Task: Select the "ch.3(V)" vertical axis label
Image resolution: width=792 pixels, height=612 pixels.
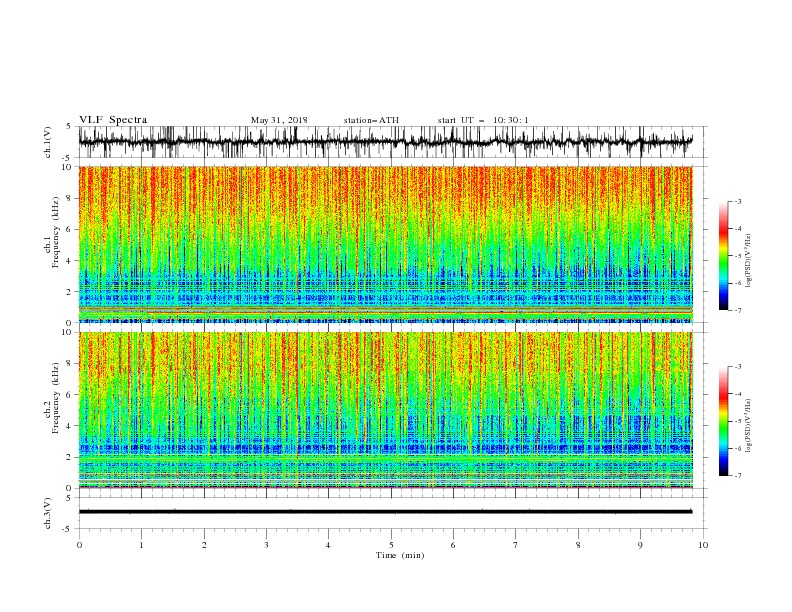Action: pyautogui.click(x=48, y=513)
